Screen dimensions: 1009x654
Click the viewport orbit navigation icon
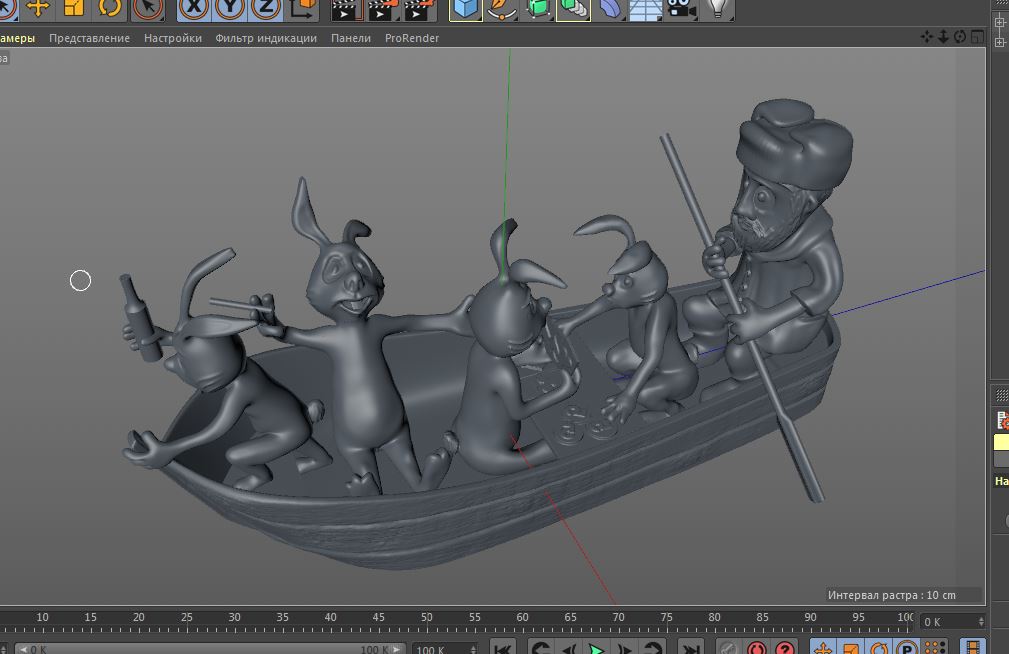coord(960,37)
